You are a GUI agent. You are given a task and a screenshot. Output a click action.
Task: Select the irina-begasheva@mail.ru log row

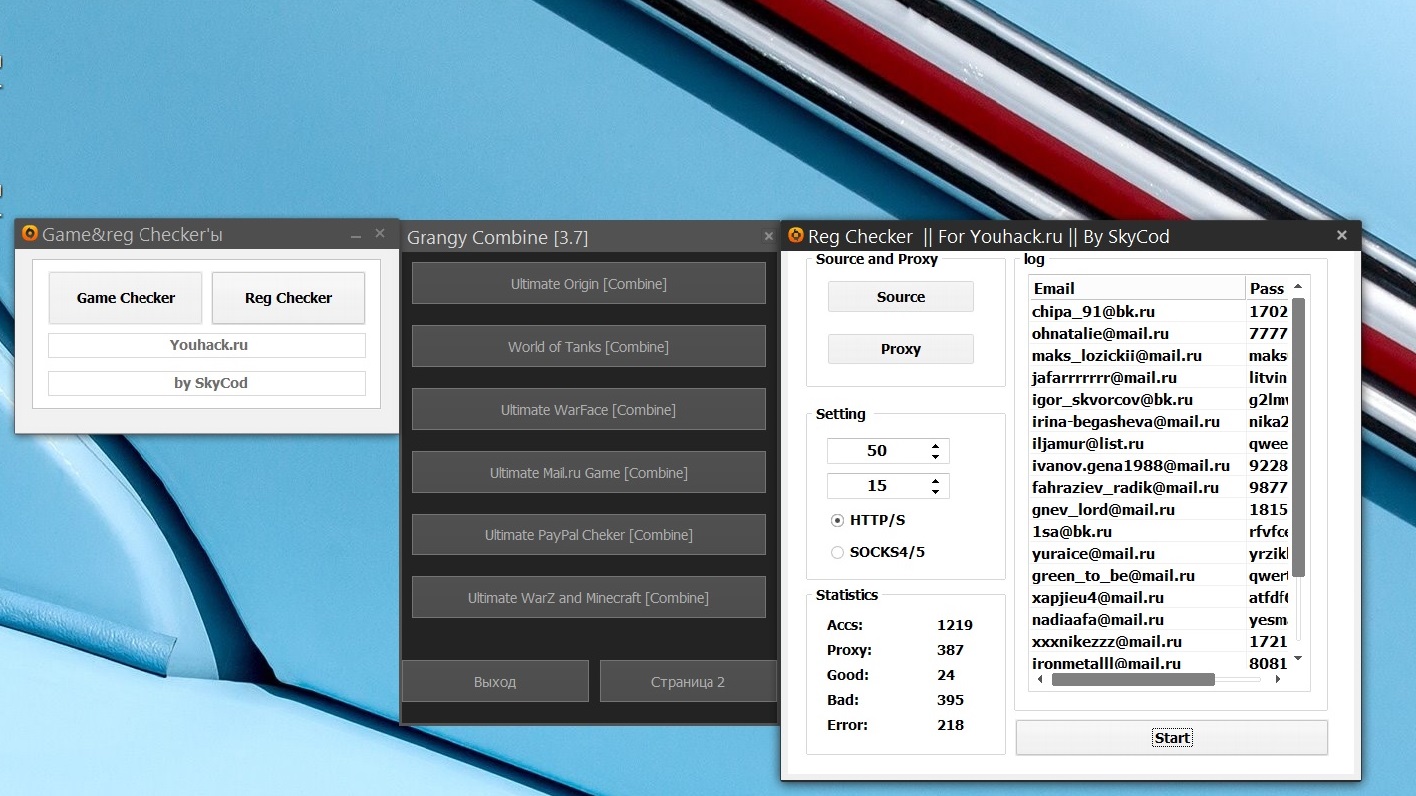coord(1160,421)
